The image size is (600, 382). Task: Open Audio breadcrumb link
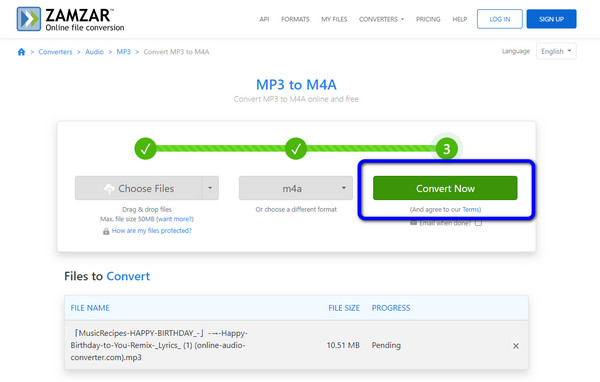[x=94, y=52]
